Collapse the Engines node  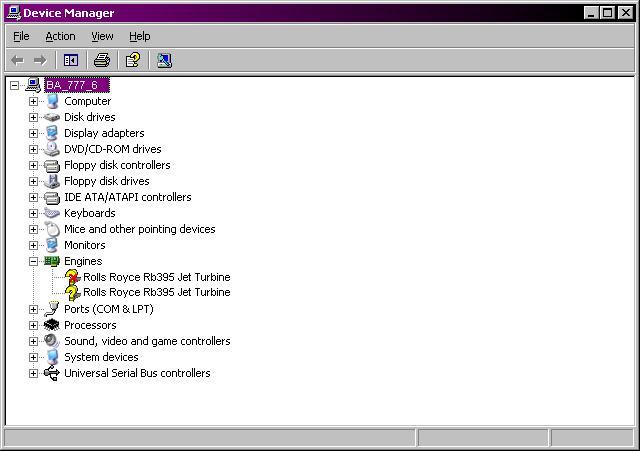(33, 262)
